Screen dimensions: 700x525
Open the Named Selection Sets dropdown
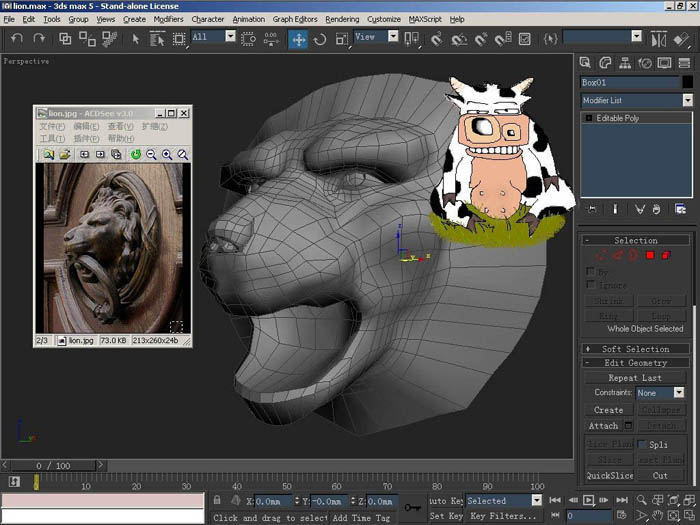coord(637,36)
